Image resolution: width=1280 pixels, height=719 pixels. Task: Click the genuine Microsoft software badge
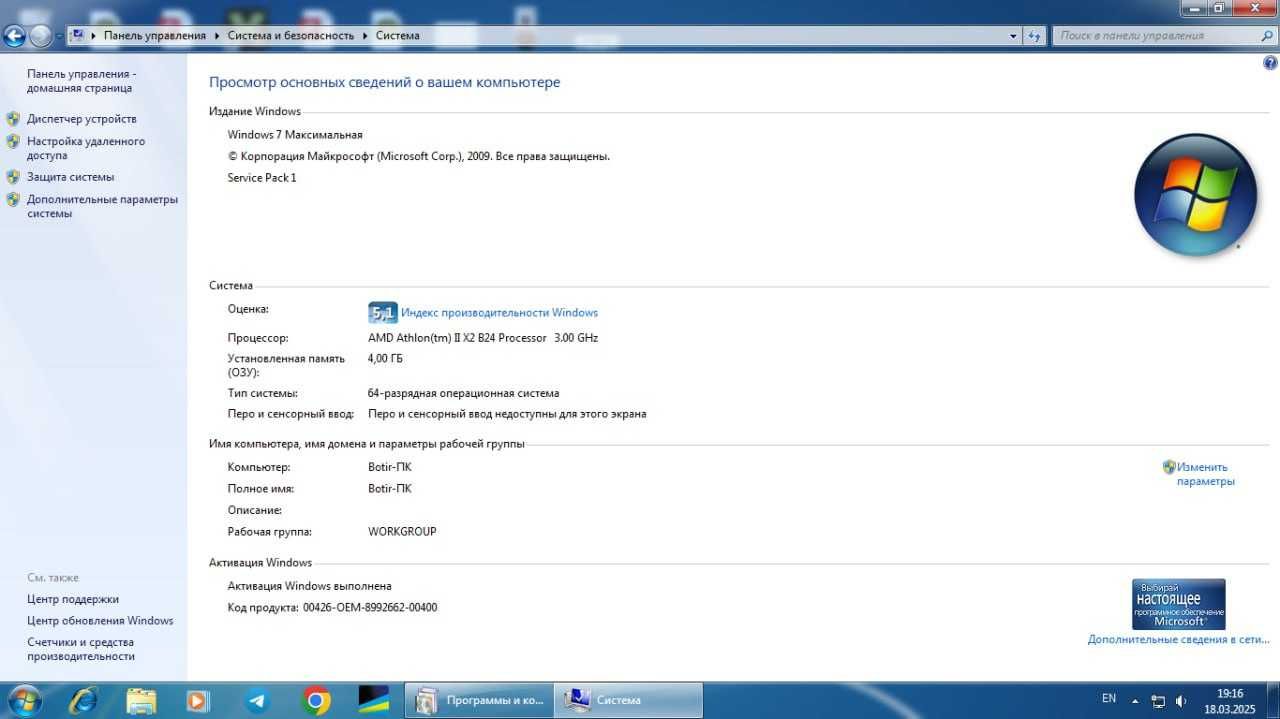(1179, 604)
